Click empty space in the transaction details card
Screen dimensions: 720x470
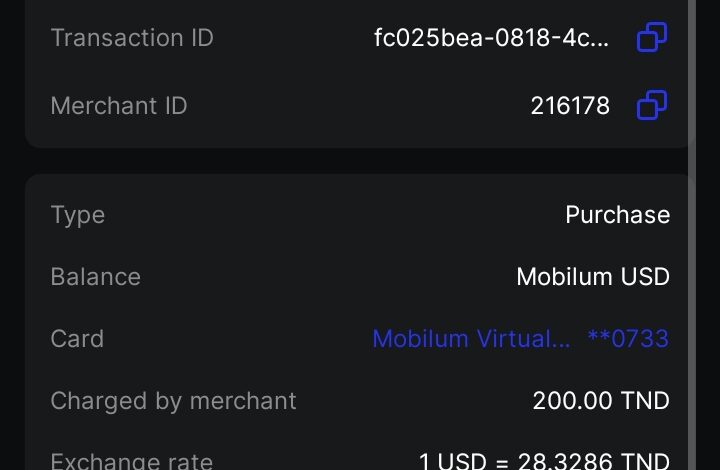click(330, 246)
